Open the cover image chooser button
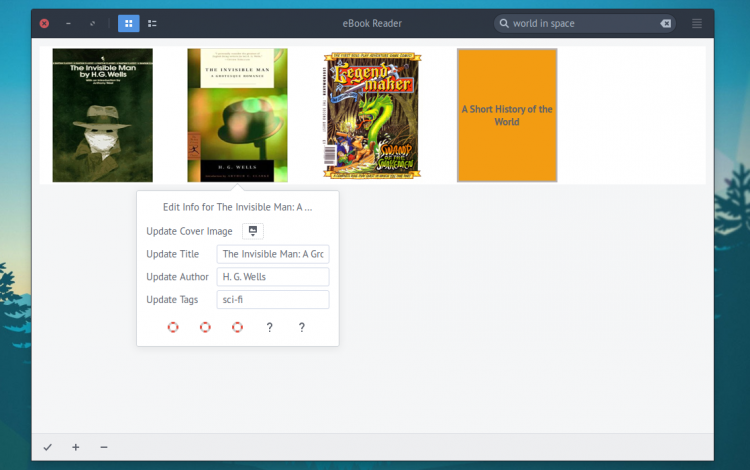This screenshot has width=750, height=470. coord(252,231)
